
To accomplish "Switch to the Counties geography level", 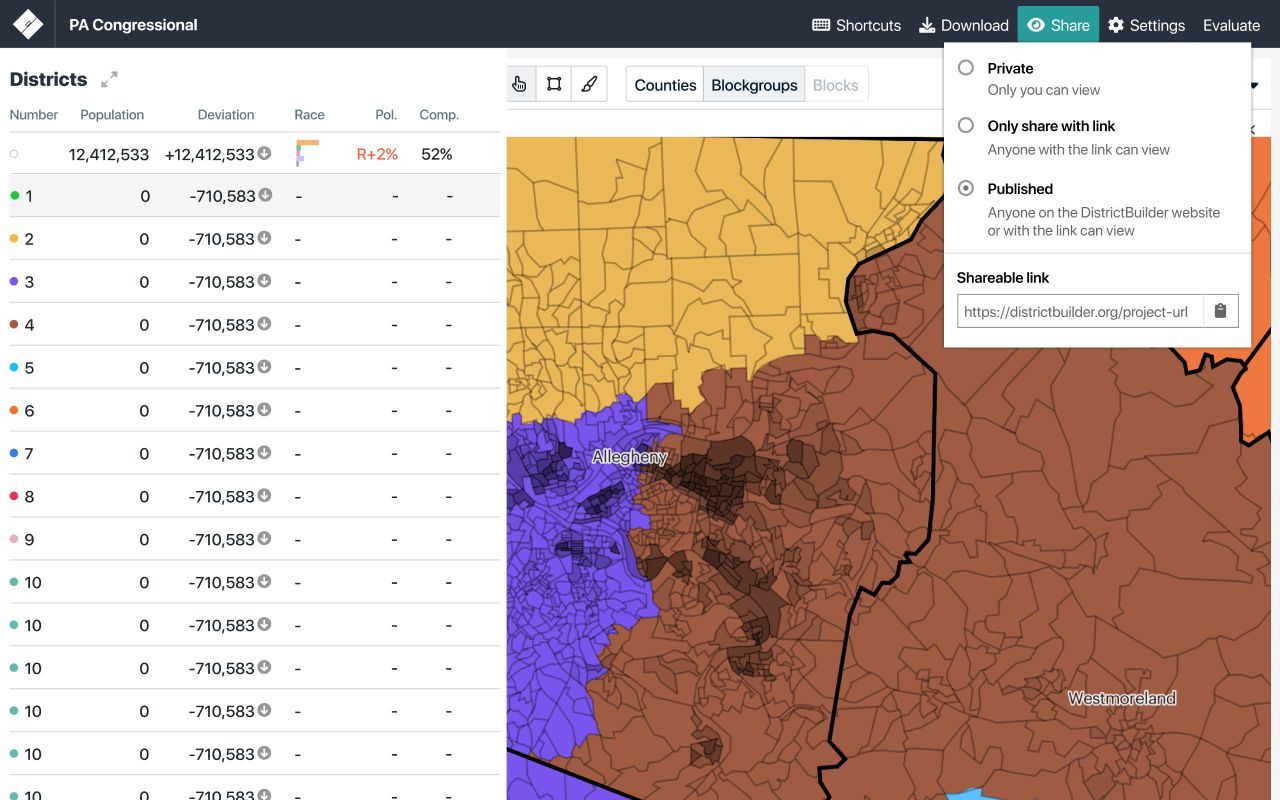I will click(x=664, y=84).
